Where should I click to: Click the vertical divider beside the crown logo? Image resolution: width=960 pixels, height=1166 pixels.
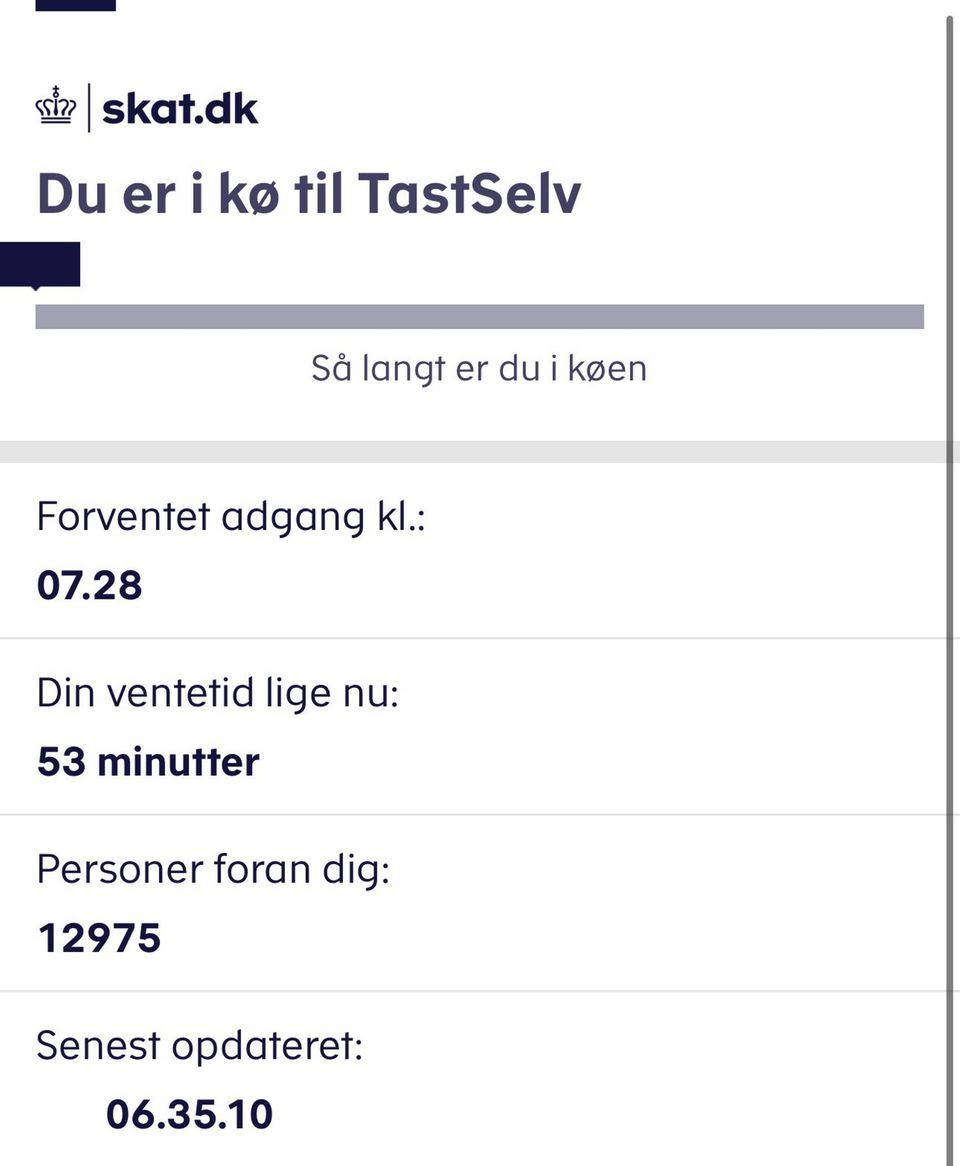89,107
